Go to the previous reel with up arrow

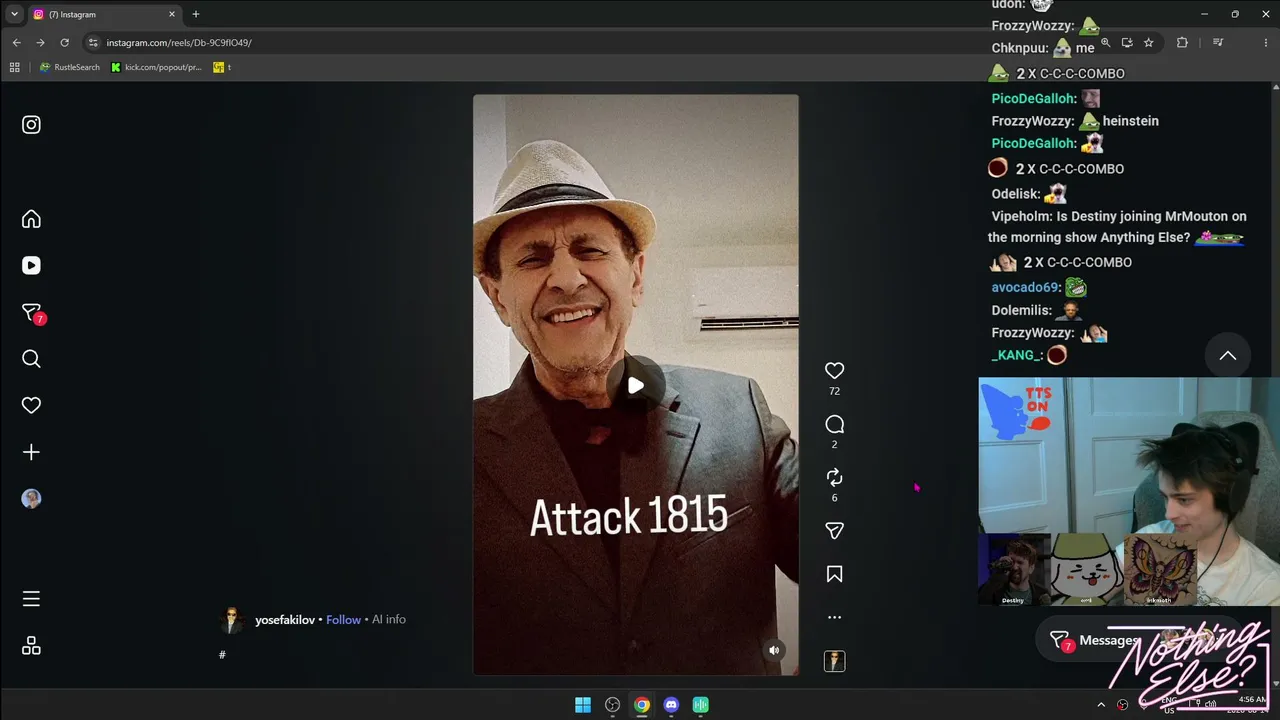pyautogui.click(x=1228, y=356)
